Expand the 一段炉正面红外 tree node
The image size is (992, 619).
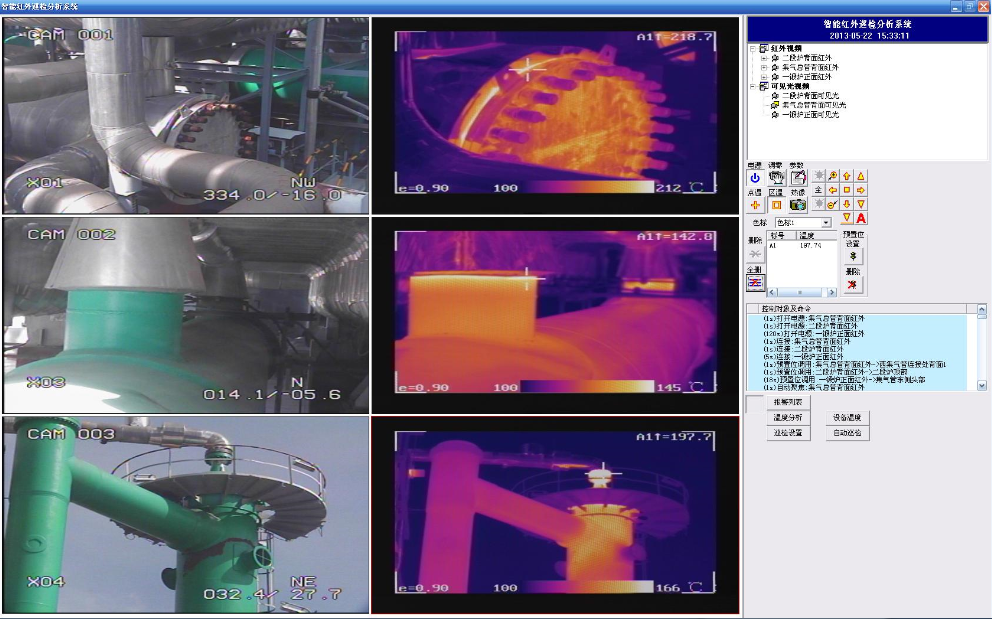(764, 77)
